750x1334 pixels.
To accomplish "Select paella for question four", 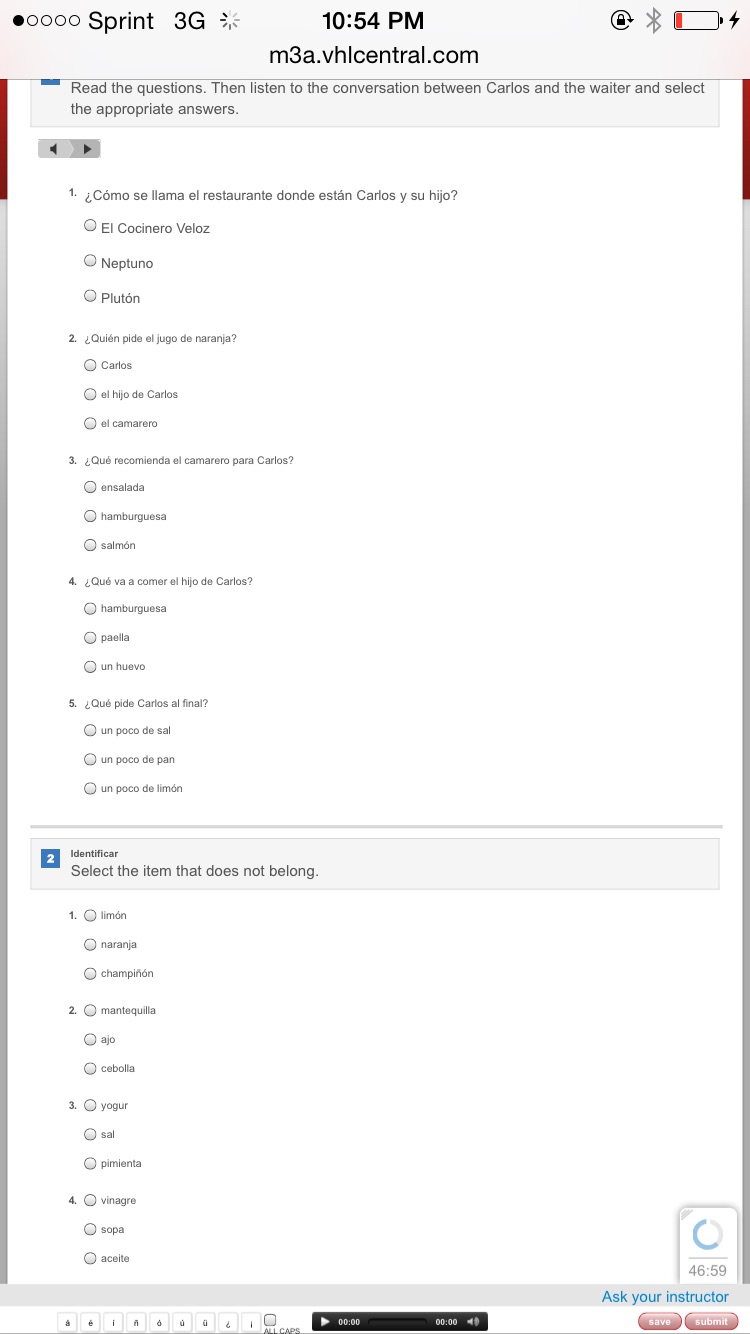I will coord(91,637).
